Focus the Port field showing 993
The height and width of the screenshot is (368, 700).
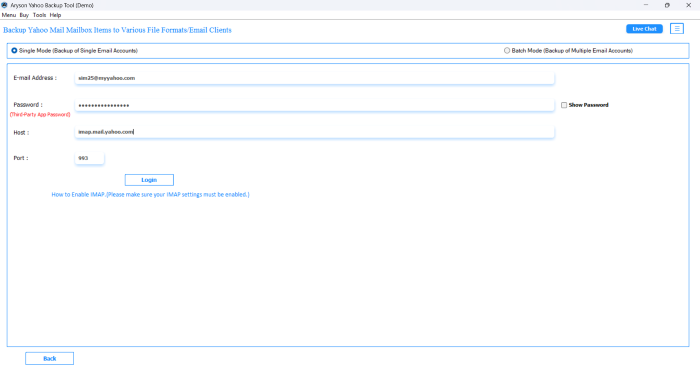(89, 158)
